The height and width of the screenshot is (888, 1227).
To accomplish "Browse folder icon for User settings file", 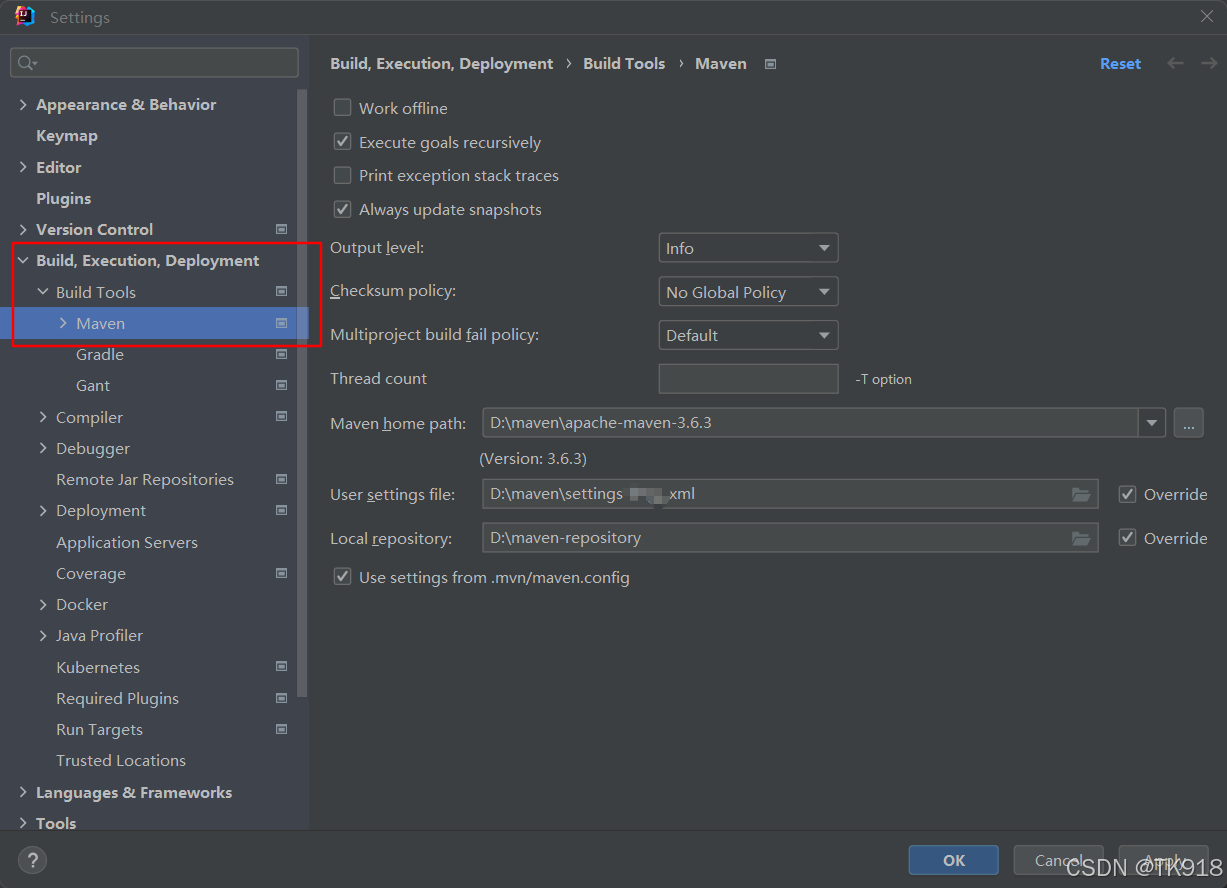I will 1081,494.
